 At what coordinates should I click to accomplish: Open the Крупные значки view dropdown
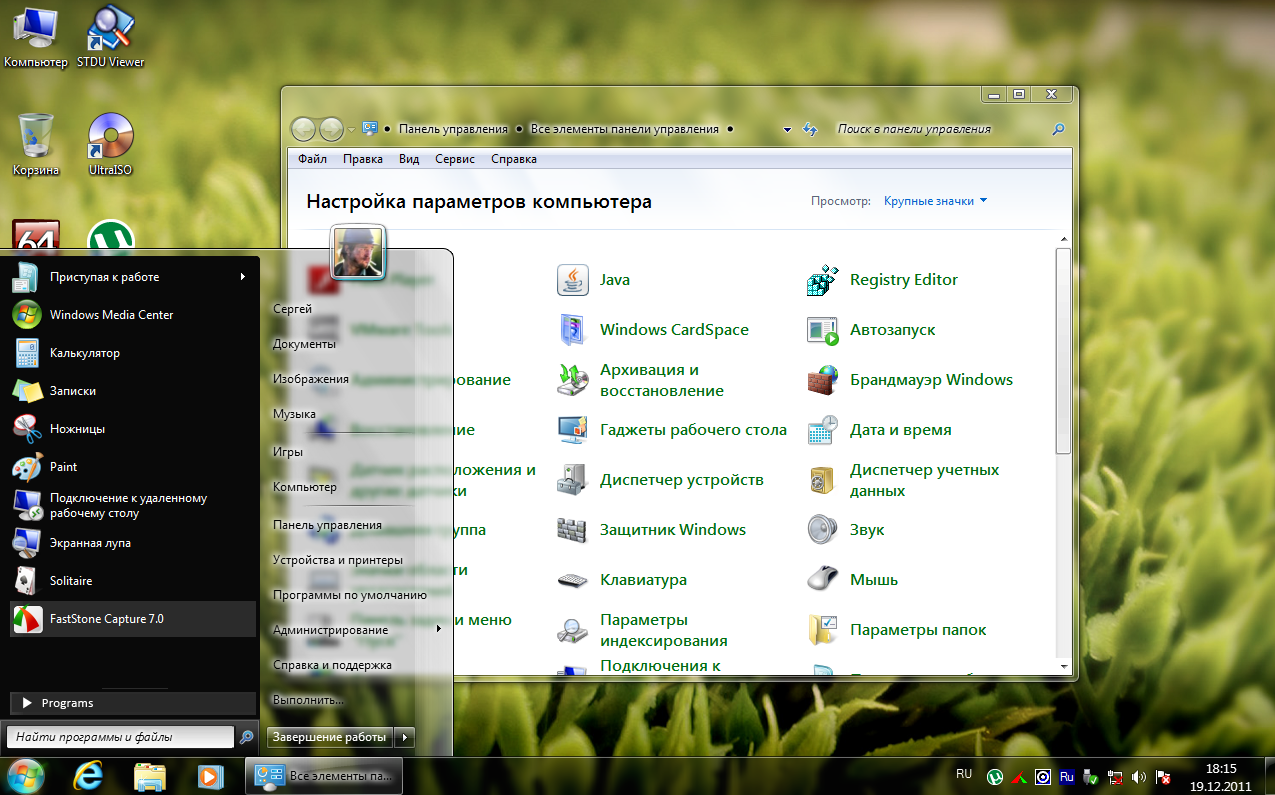pyautogui.click(x=935, y=201)
